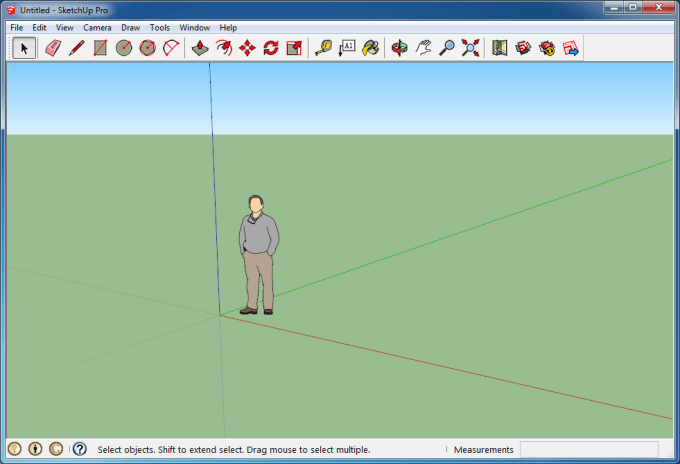Screen dimensions: 680x464
Task: Pick the pink Eraser tool
Action: pos(53,48)
